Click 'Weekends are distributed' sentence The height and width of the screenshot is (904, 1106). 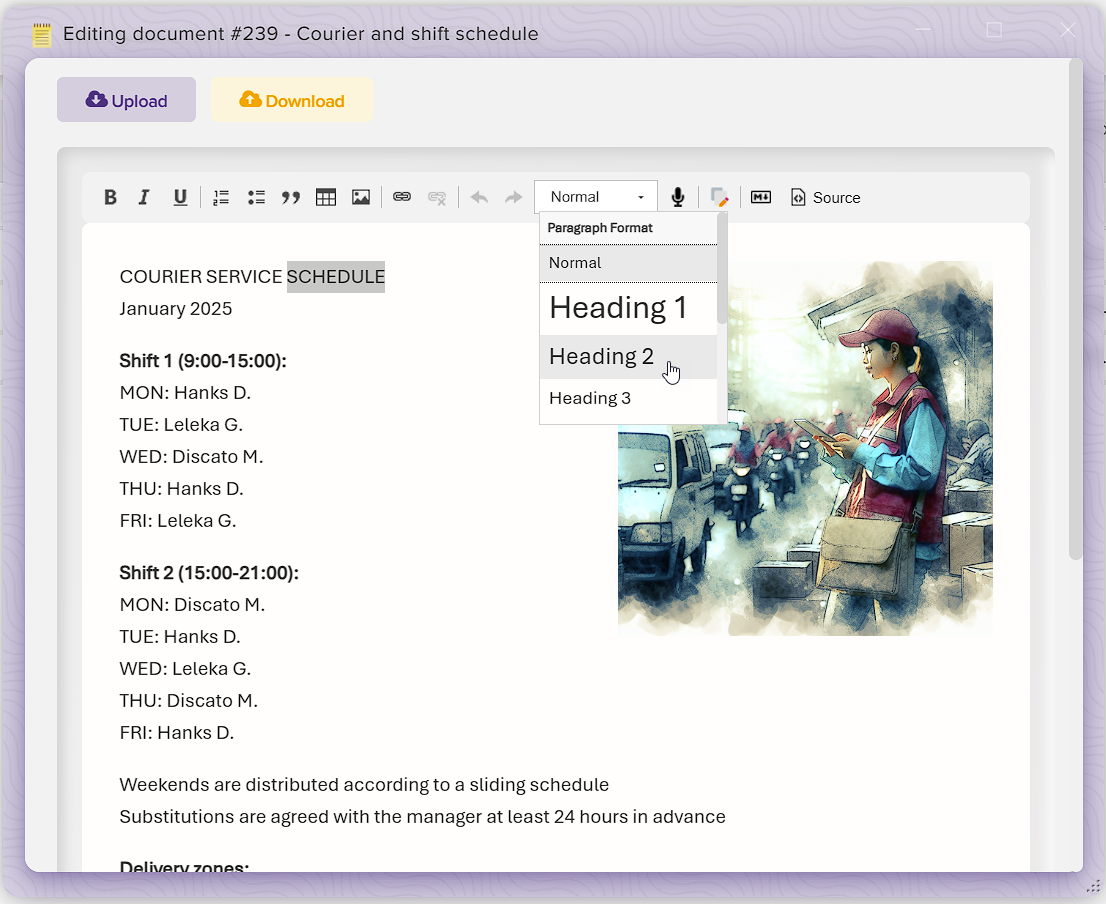(364, 785)
